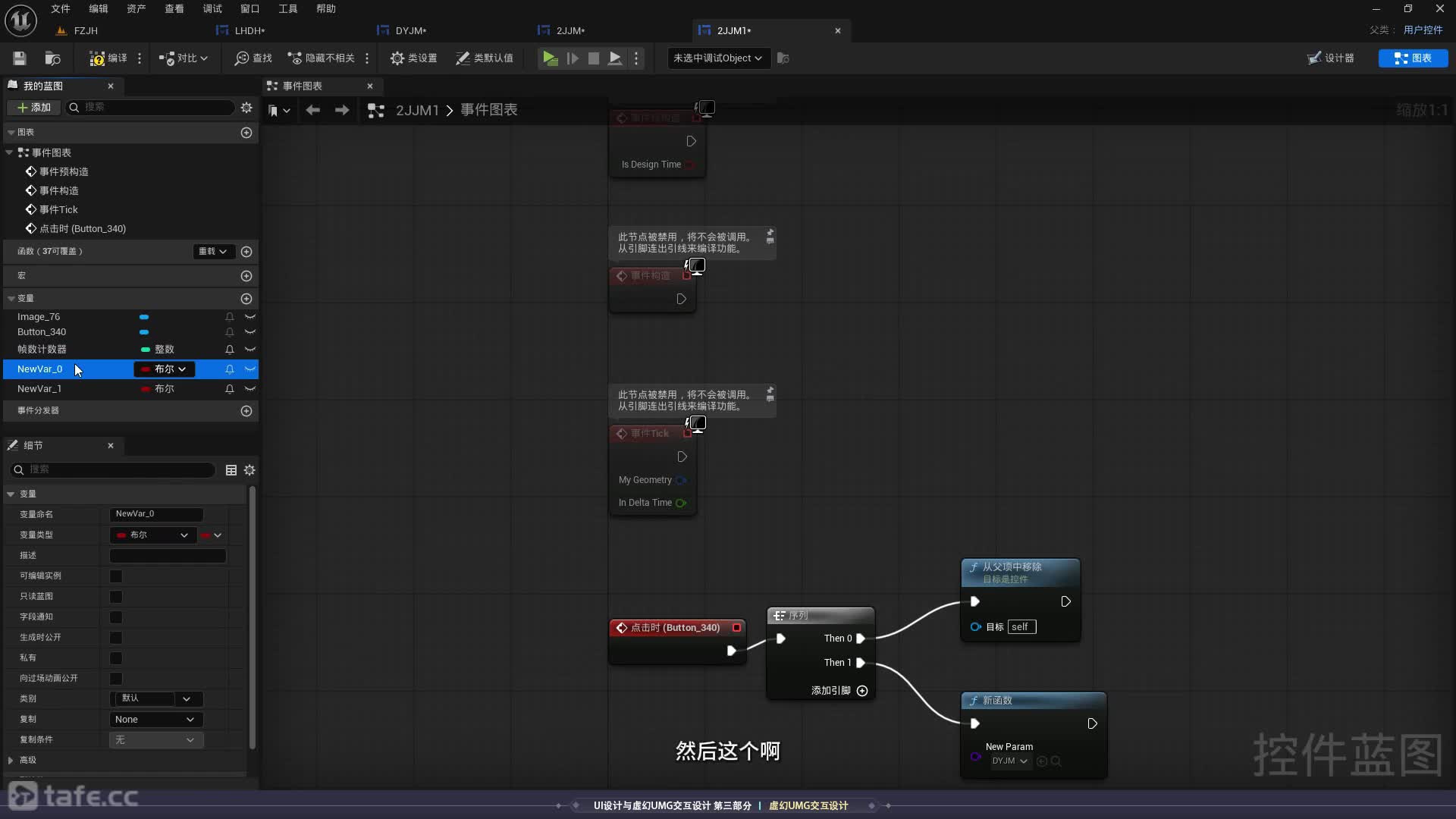Click the NewVar_0 type color pill
The width and height of the screenshot is (1456, 819).
145,369
